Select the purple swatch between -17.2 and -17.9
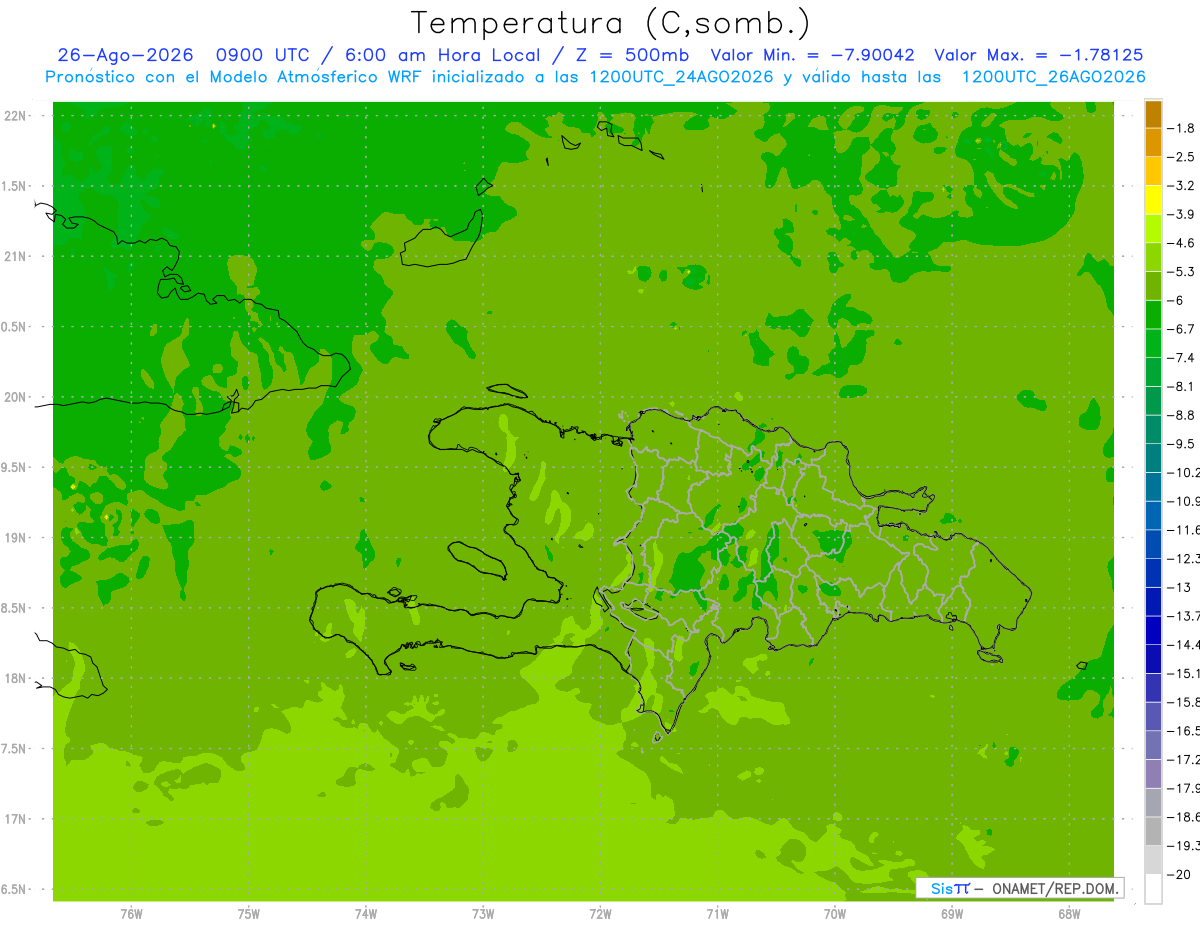The height and width of the screenshot is (927, 1200). tap(1153, 773)
